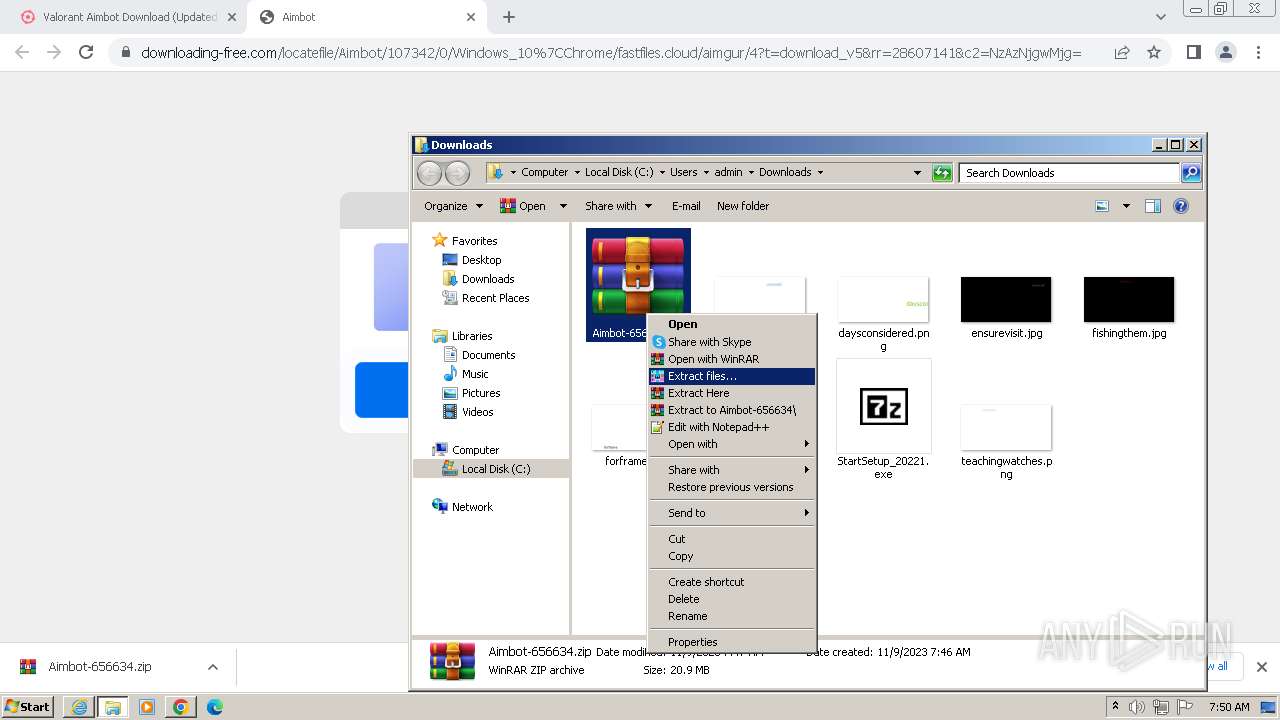Screen dimensions: 1280x720
Task: Close the Chrome downloads bar
Action: click(1261, 667)
